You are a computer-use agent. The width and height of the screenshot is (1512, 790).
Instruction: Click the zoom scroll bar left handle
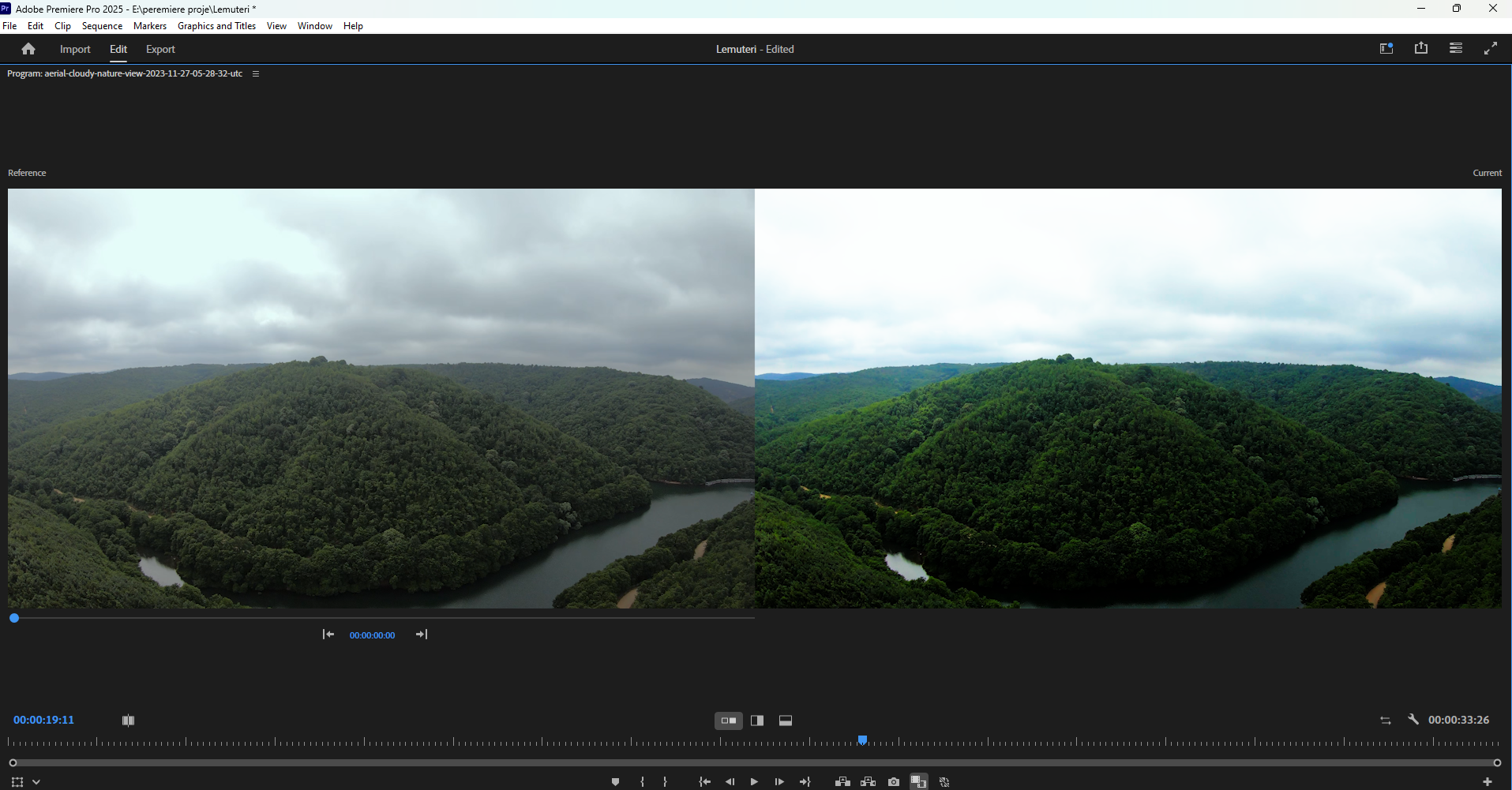tap(13, 762)
